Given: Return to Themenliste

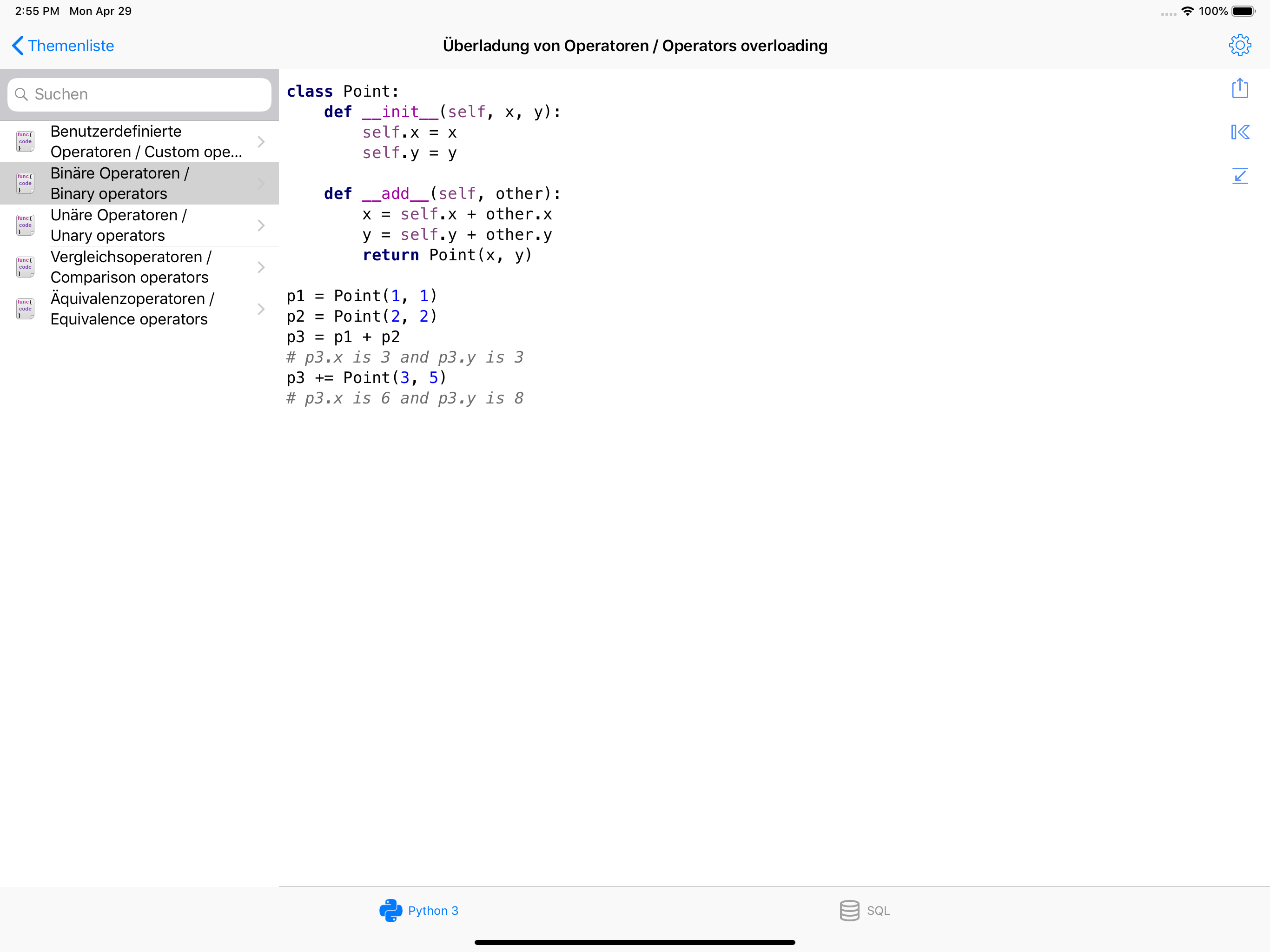Looking at the screenshot, I should pyautogui.click(x=62, y=46).
